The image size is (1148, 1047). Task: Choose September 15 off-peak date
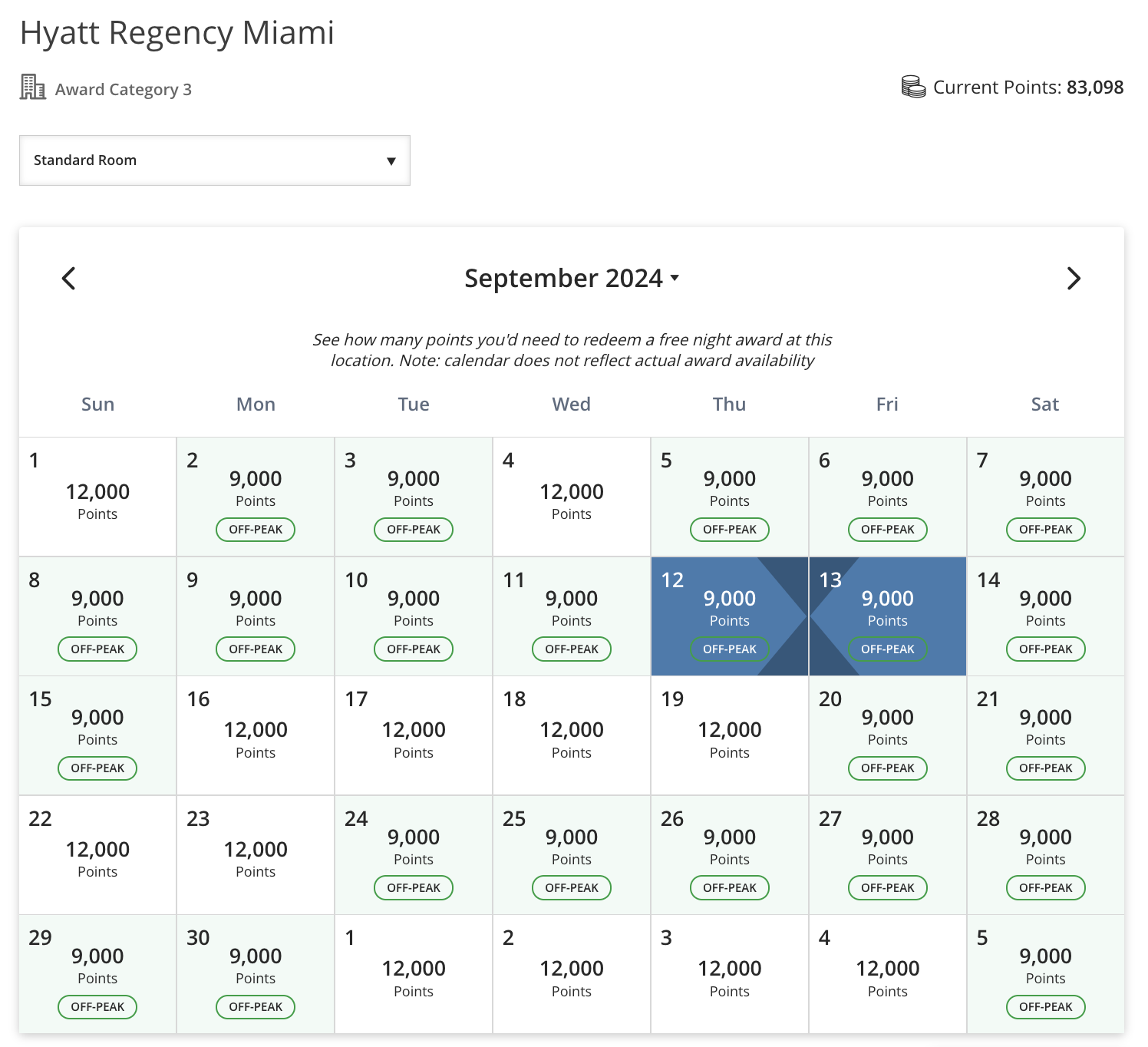(x=97, y=735)
